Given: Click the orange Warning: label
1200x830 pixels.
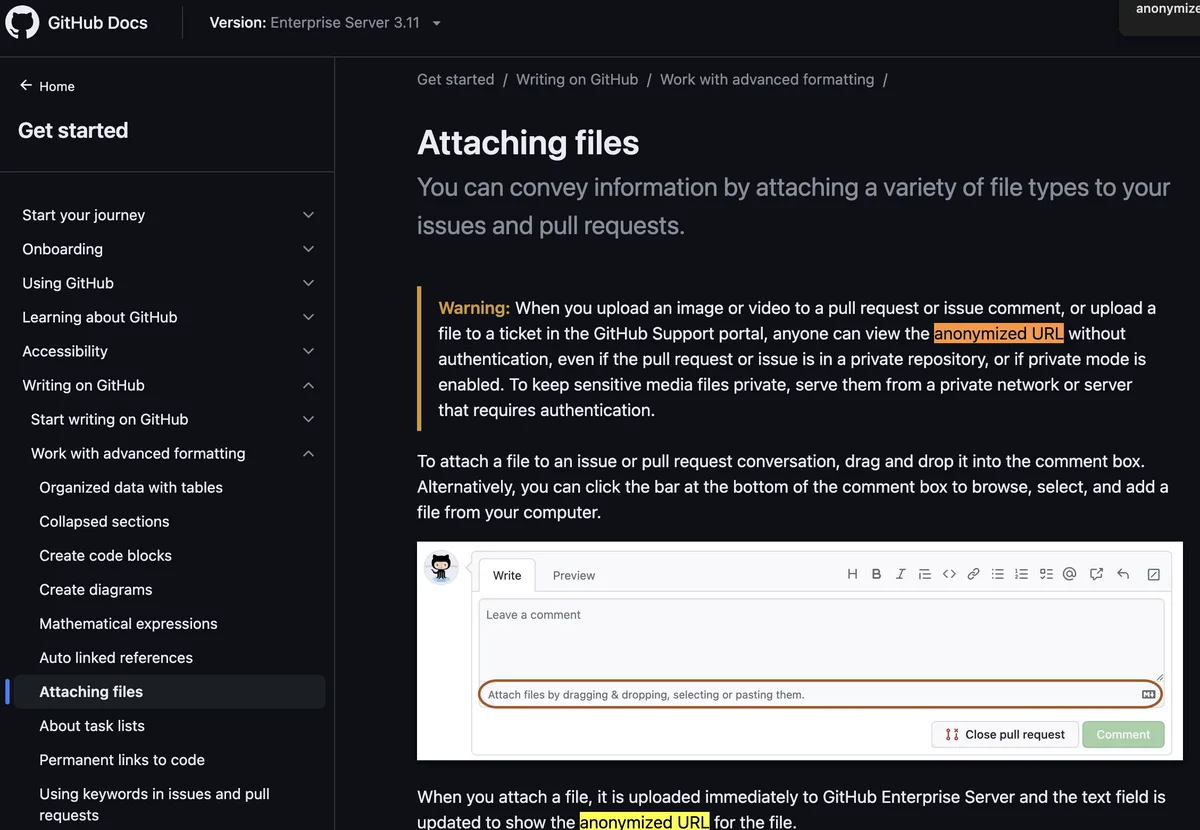Looking at the screenshot, I should [474, 307].
